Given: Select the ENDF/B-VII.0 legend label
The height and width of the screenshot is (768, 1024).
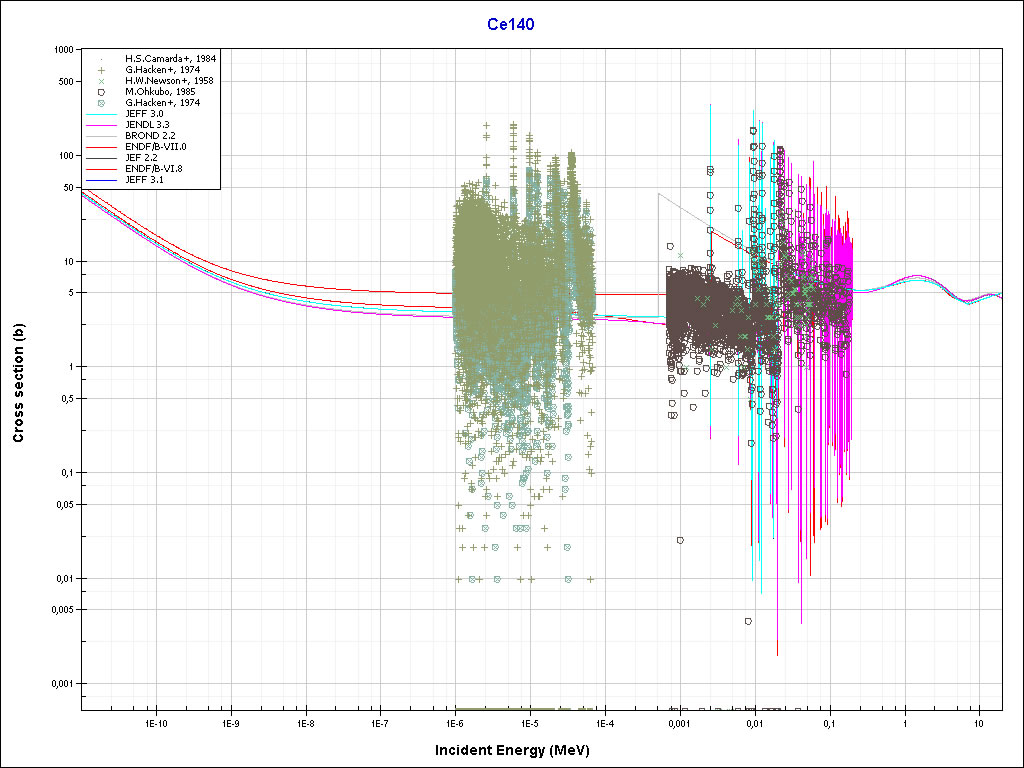Looking at the screenshot, I should pos(155,146).
